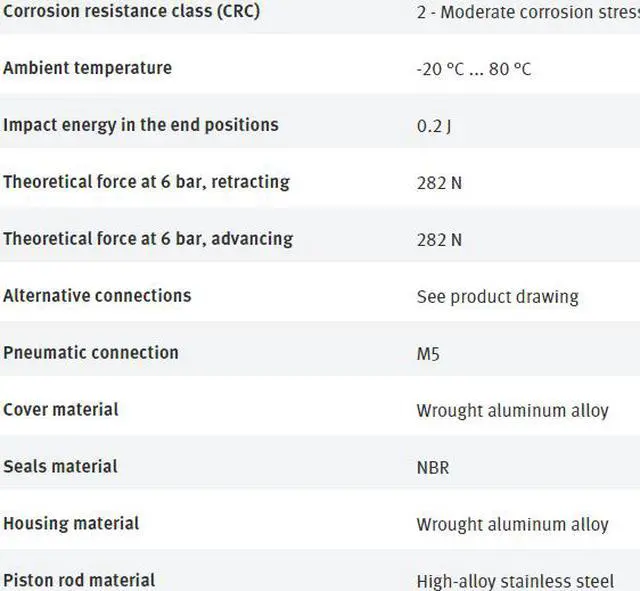Click the Housing material label
Viewport: 640px width, 591px height.
tap(71, 524)
